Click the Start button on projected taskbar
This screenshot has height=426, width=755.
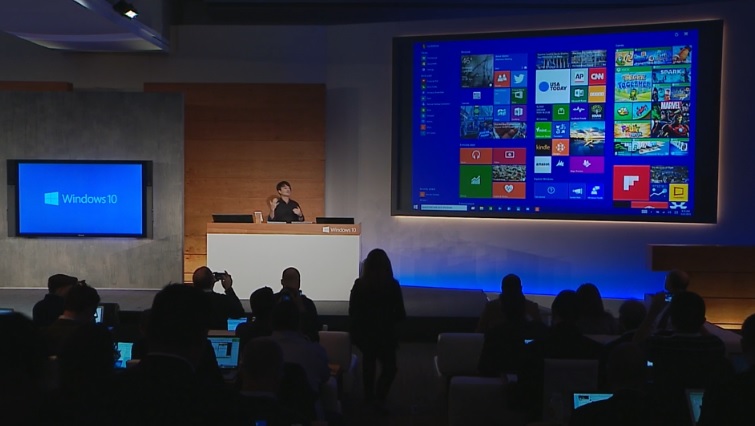[x=416, y=207]
